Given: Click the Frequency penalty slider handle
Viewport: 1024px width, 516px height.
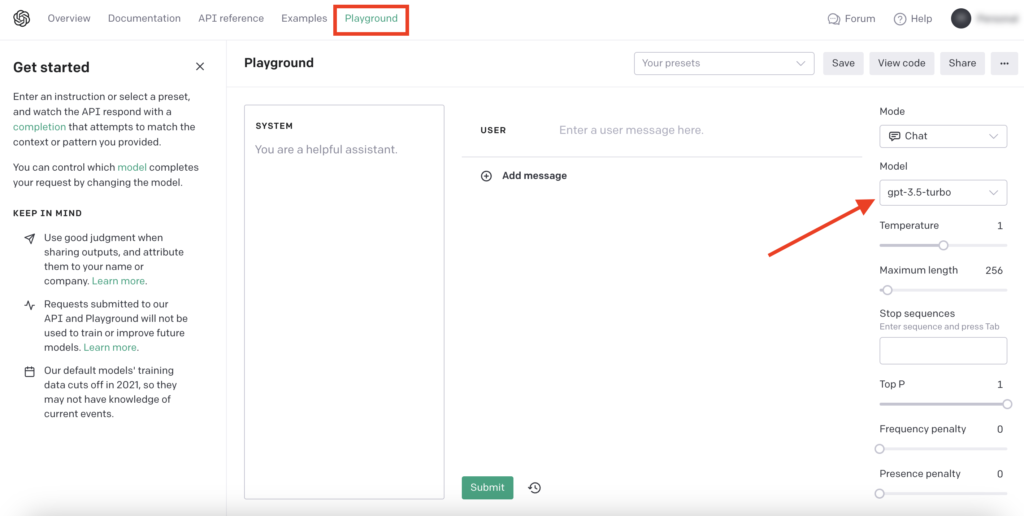Looking at the screenshot, I should tap(880, 449).
